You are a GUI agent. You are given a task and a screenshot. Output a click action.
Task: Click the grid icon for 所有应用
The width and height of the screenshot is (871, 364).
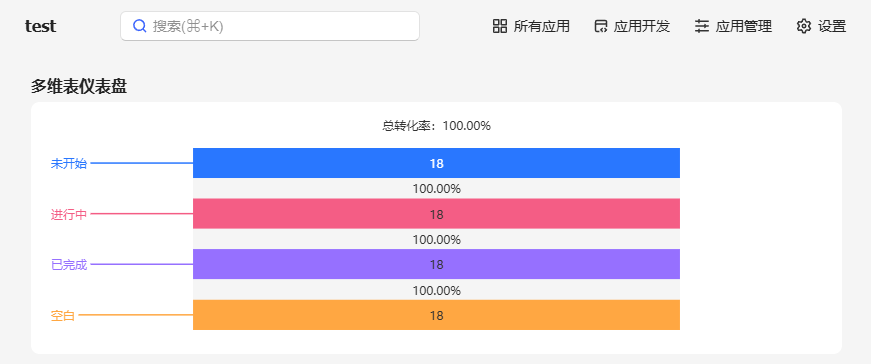(500, 26)
